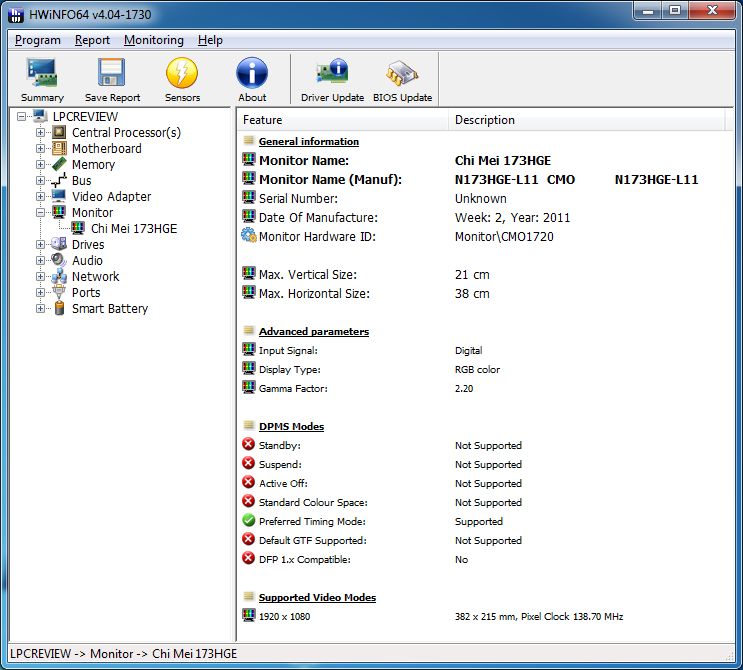Select the Ports tree label

tap(86, 292)
